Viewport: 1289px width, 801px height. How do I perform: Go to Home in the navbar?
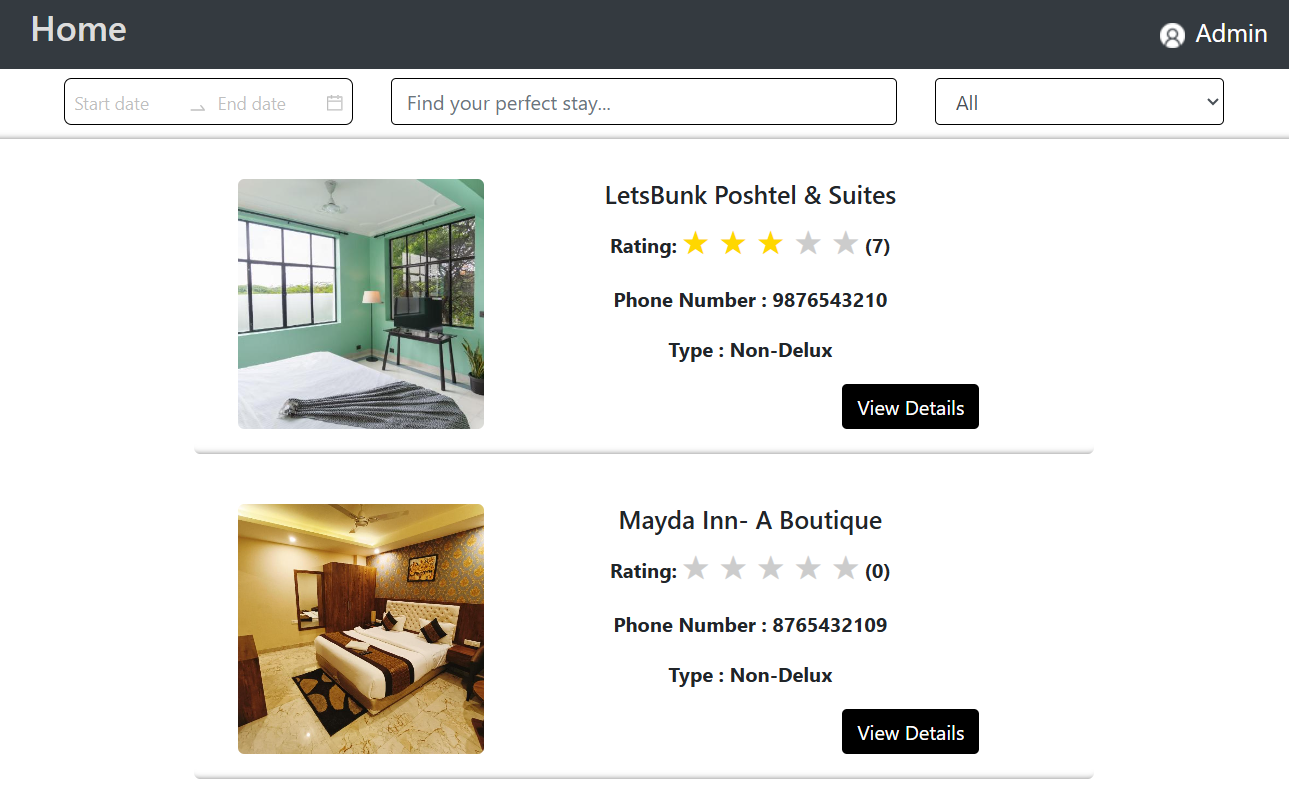pyautogui.click(x=79, y=29)
